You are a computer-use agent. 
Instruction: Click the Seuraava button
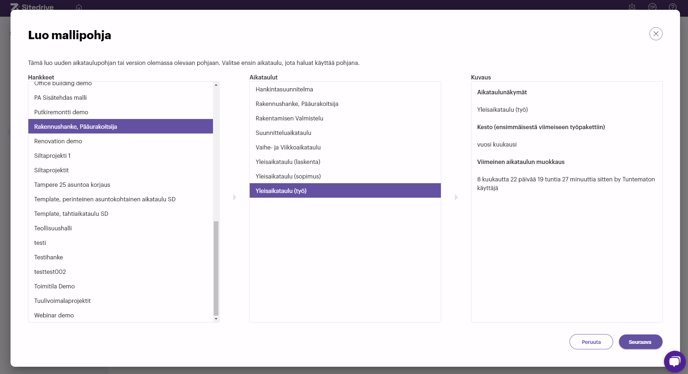point(640,342)
